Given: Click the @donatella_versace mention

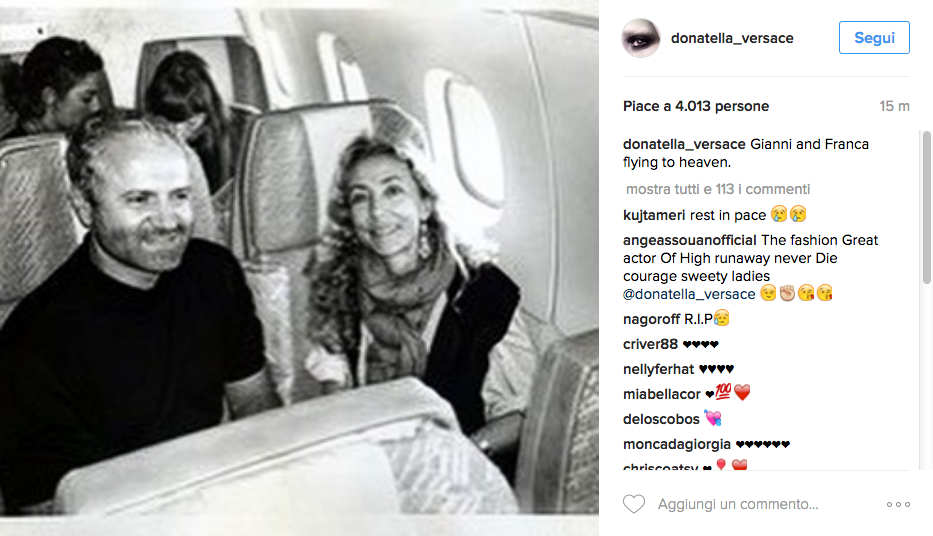Looking at the screenshot, I should click(689, 294).
